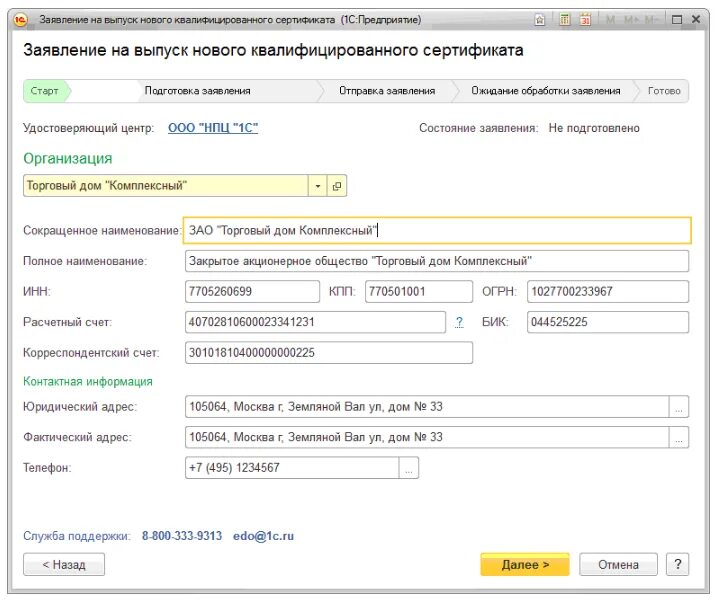Viewport: 715px width, 600px height.
Task: Open help with the ? button
Action: click(x=678, y=565)
